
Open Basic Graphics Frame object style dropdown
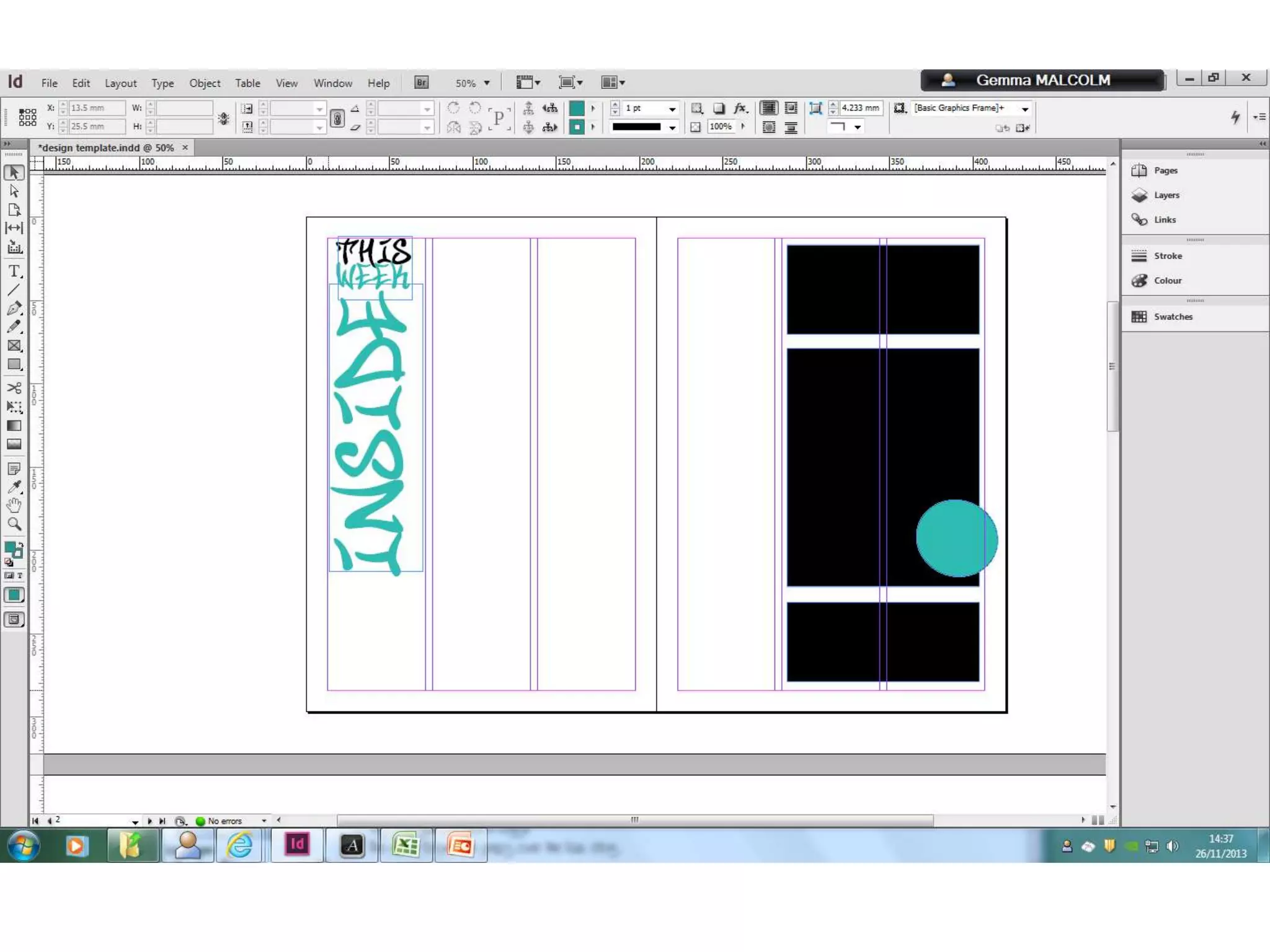pyautogui.click(x=1025, y=108)
